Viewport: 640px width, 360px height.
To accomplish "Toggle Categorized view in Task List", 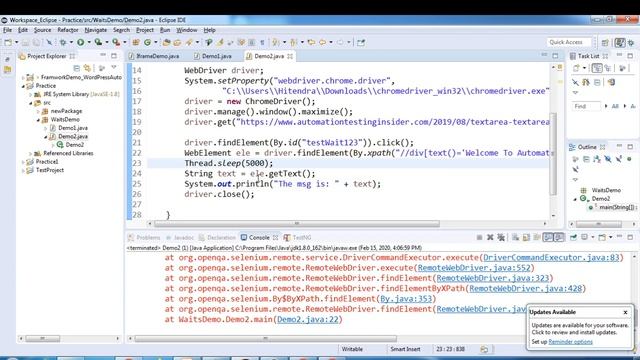I will click(x=597, y=68).
